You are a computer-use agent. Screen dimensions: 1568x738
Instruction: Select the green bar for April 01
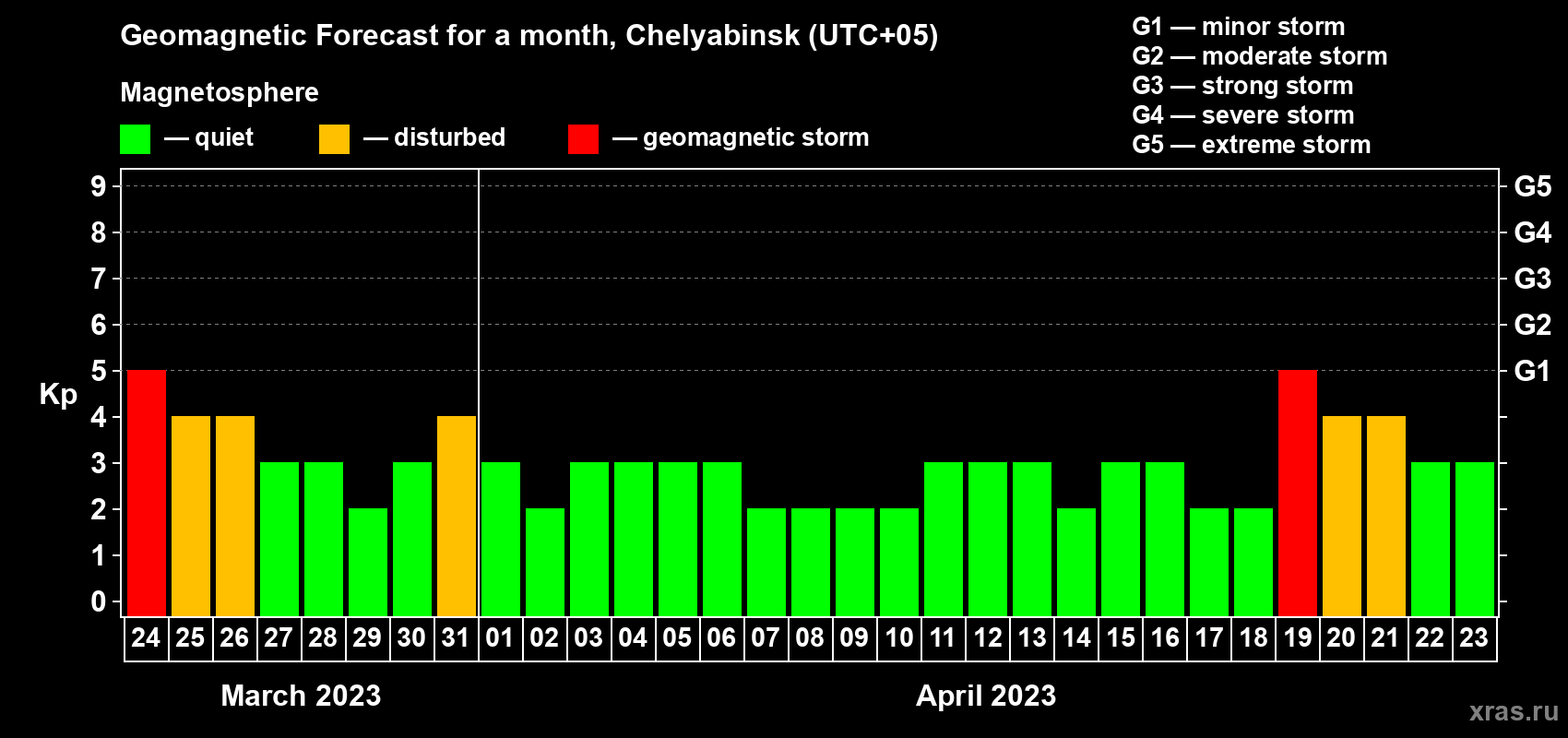[501, 540]
